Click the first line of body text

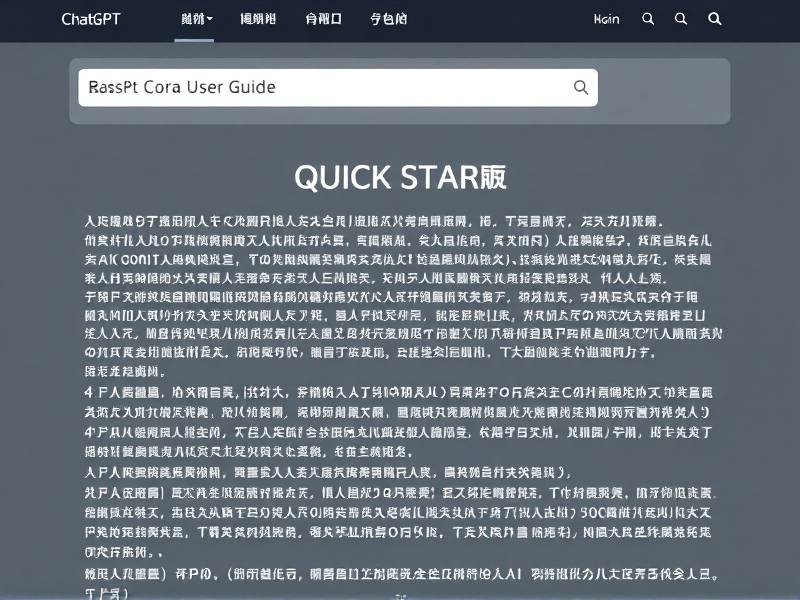pos(373,220)
